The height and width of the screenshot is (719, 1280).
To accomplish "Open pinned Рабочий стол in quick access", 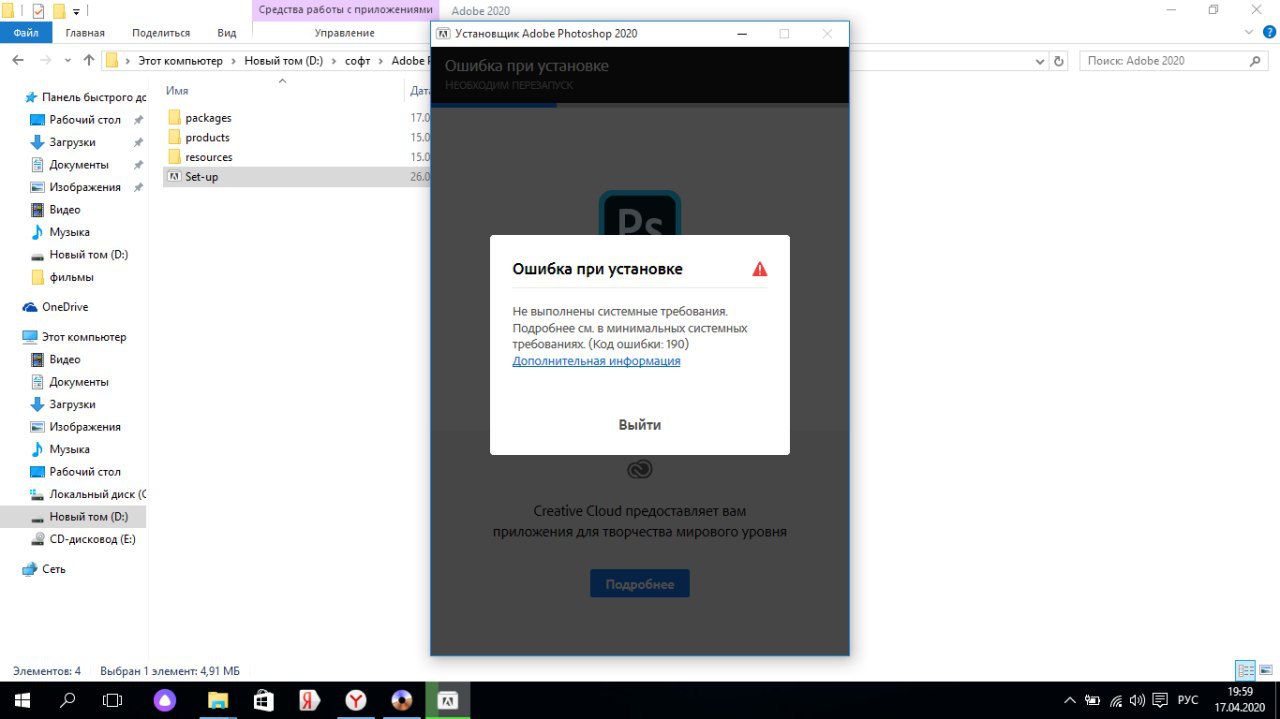I will (x=85, y=120).
